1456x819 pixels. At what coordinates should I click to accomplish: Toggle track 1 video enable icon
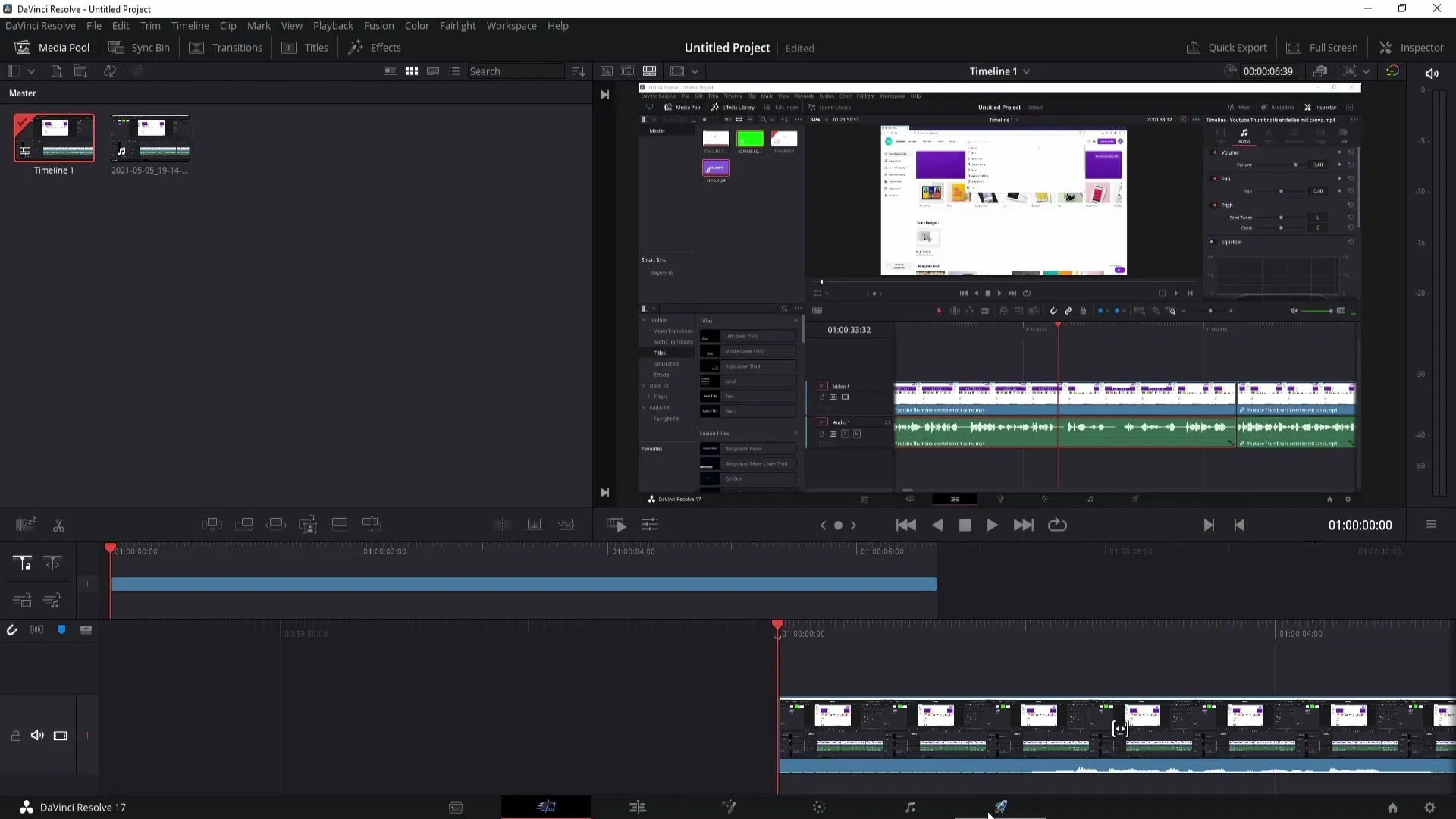60,736
